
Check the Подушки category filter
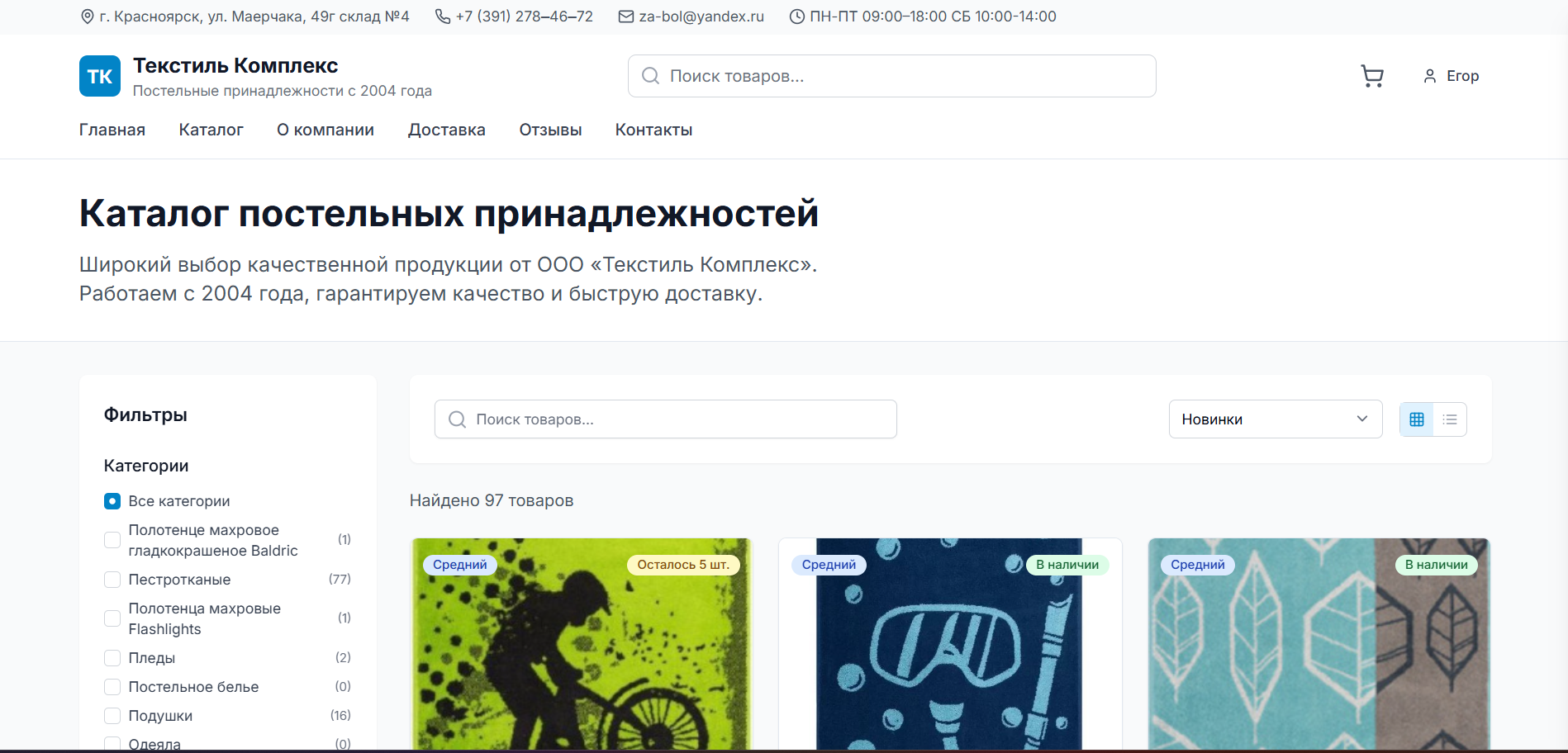click(x=112, y=715)
